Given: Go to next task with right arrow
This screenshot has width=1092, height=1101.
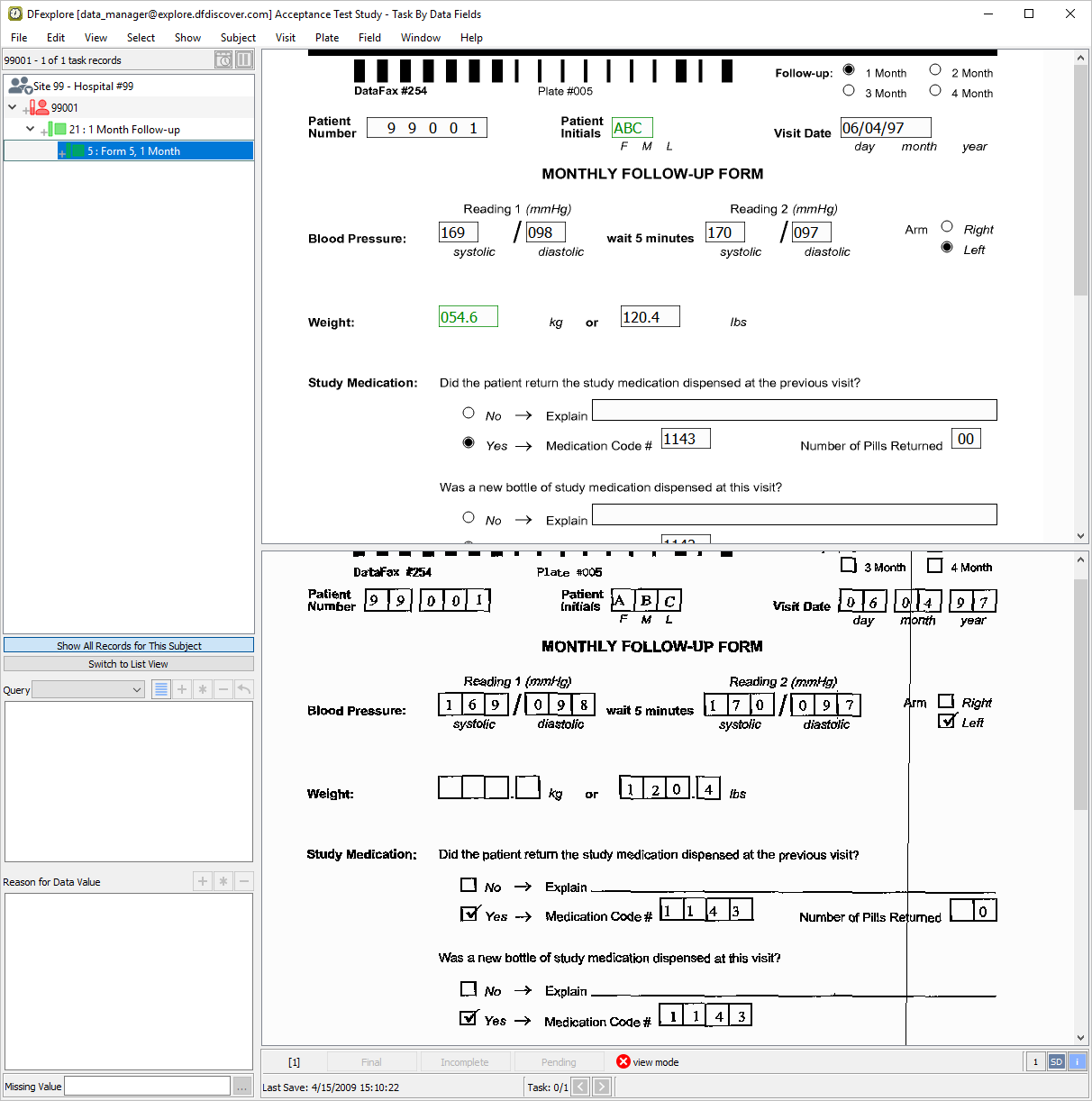Looking at the screenshot, I should 602,1087.
